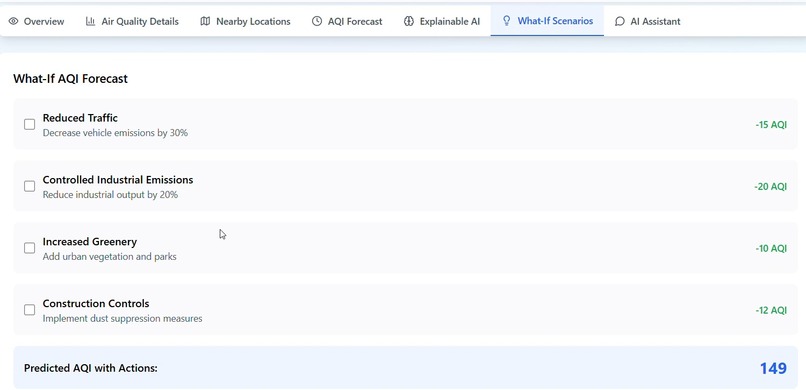Viewport: 806px width, 390px height.
Task: Click the Construction Controls title
Action: 96,303
